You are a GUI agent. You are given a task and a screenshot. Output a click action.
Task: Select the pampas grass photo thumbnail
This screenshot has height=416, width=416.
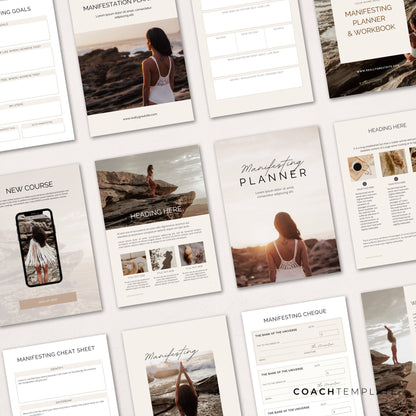(393, 162)
